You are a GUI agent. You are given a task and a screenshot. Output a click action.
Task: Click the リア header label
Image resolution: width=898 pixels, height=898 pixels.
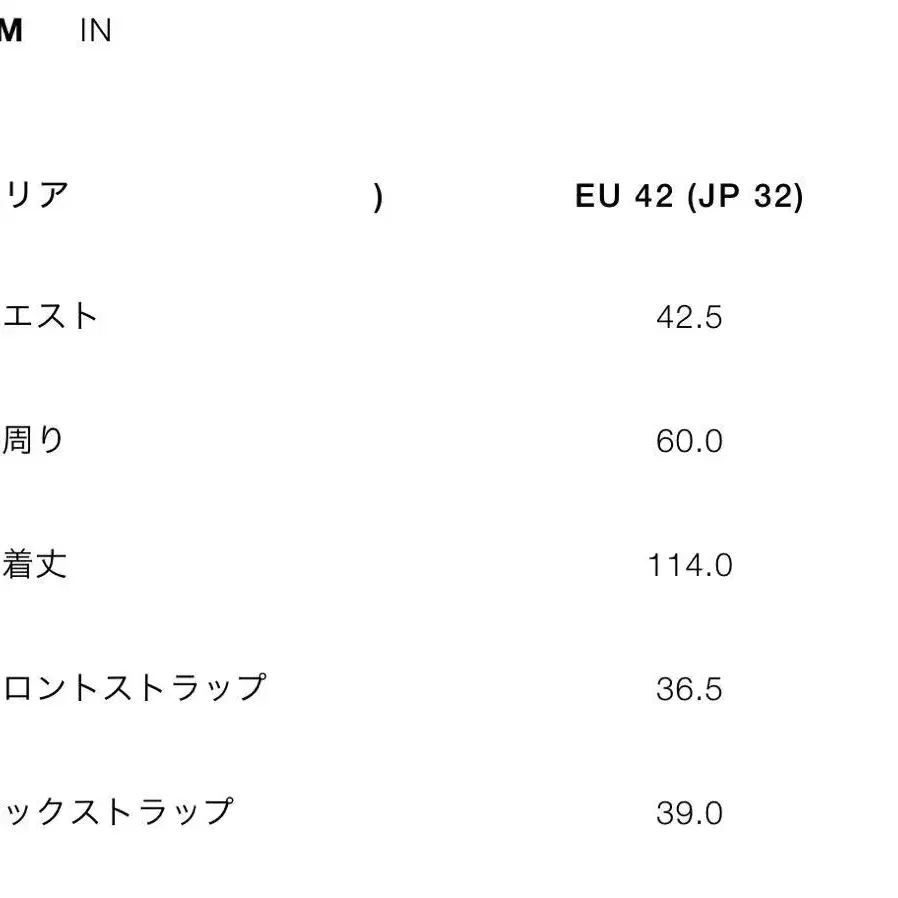(x=36, y=194)
